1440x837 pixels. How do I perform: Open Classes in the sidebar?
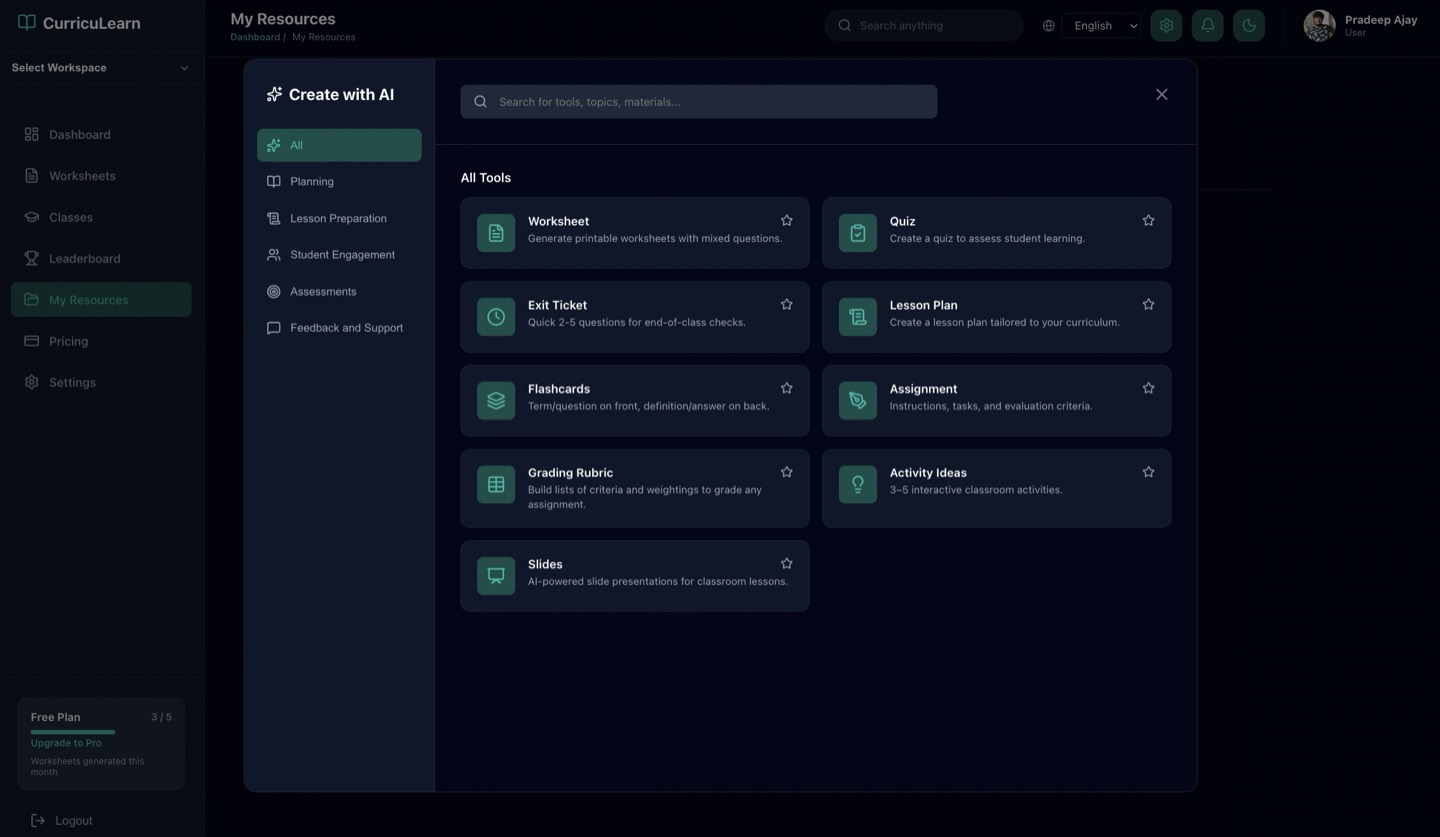[x=101, y=217]
